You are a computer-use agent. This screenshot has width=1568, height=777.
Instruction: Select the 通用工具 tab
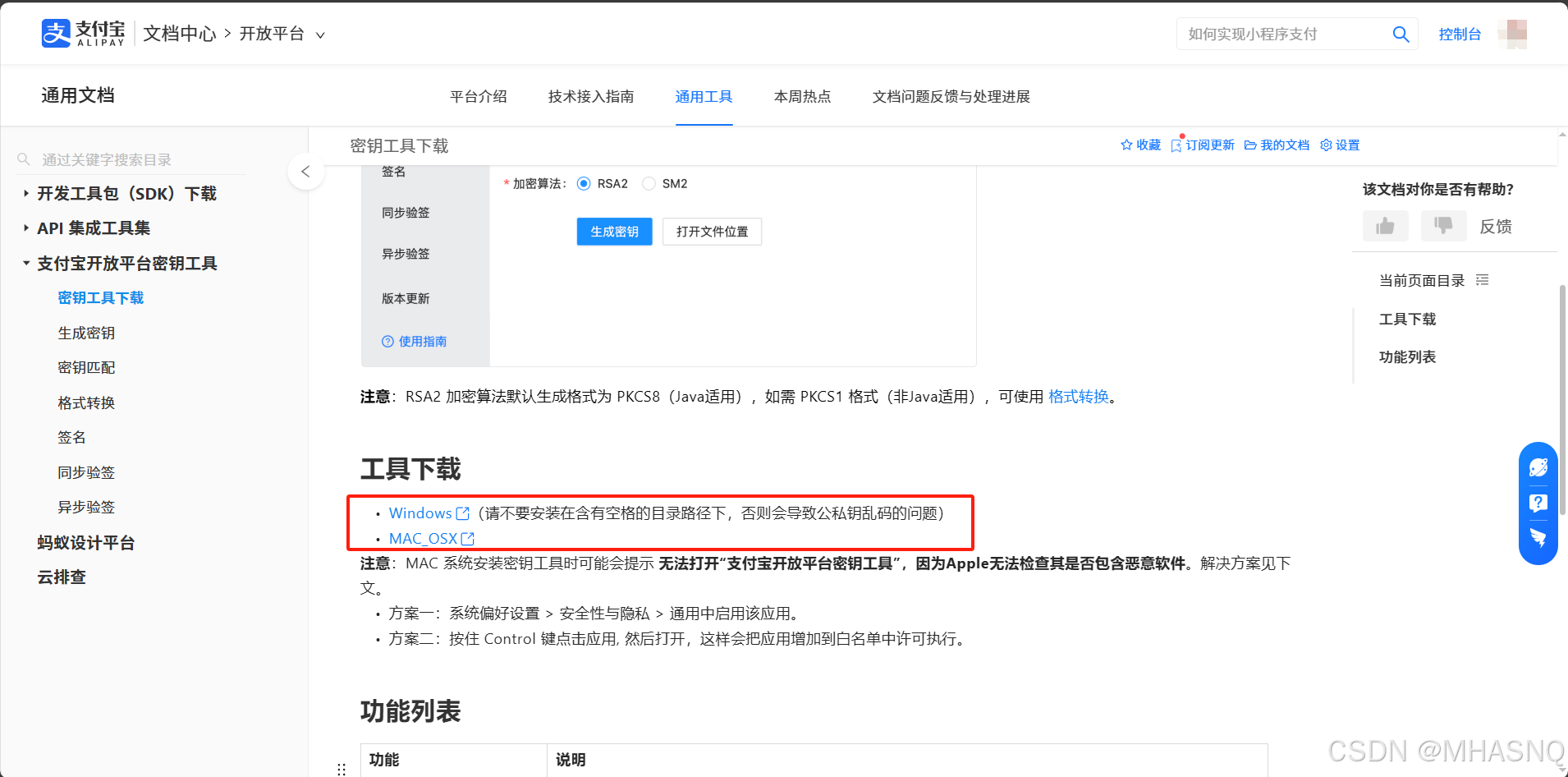point(704,97)
